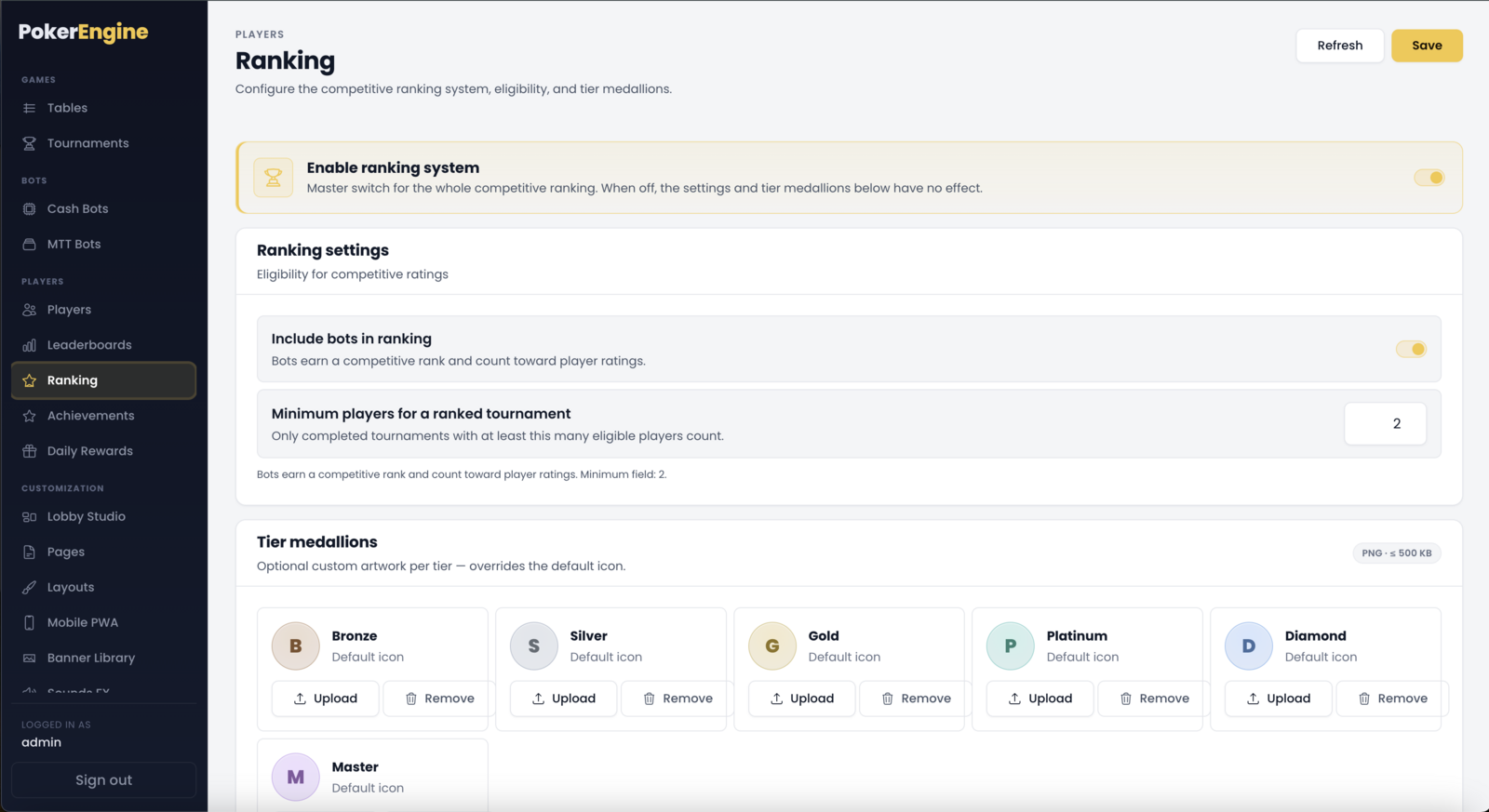Image resolution: width=1489 pixels, height=812 pixels.
Task: Click the Tournaments trophy icon
Action: click(x=29, y=143)
